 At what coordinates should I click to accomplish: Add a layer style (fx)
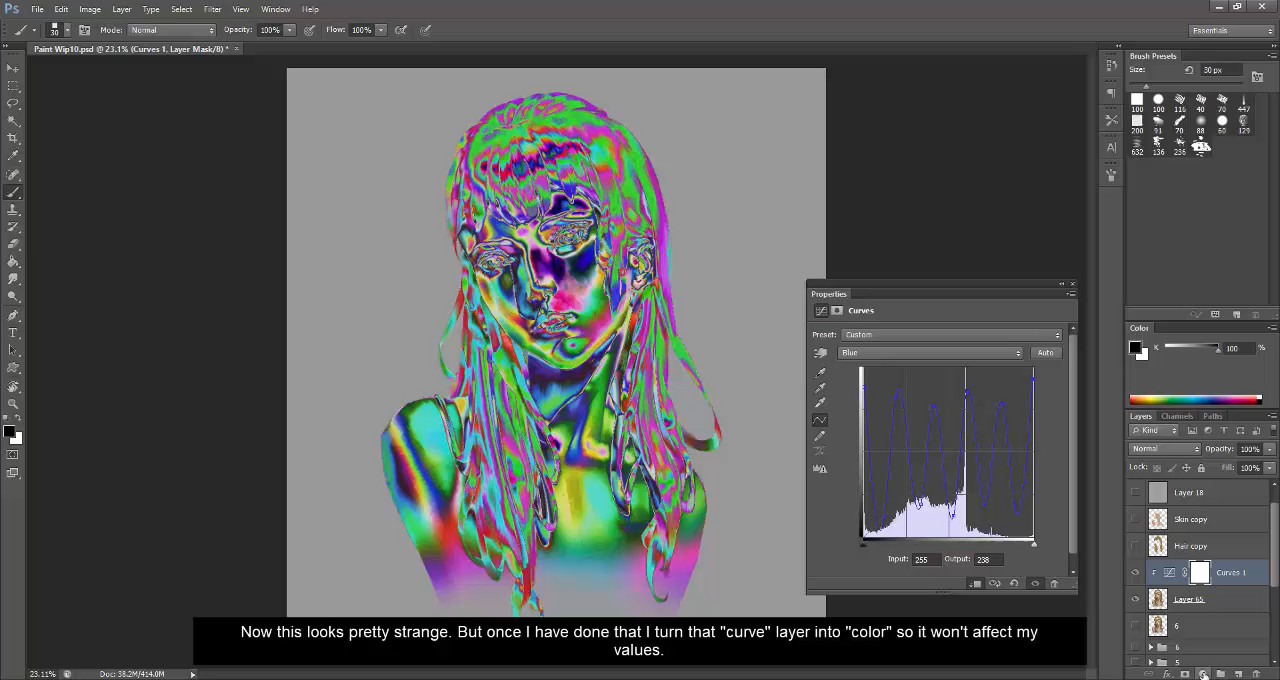point(1166,674)
